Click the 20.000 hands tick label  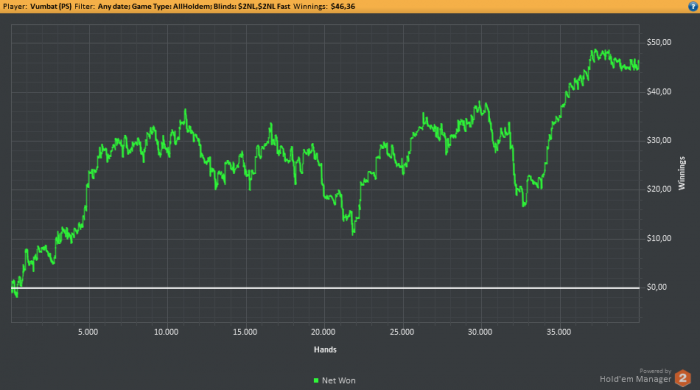point(323,332)
